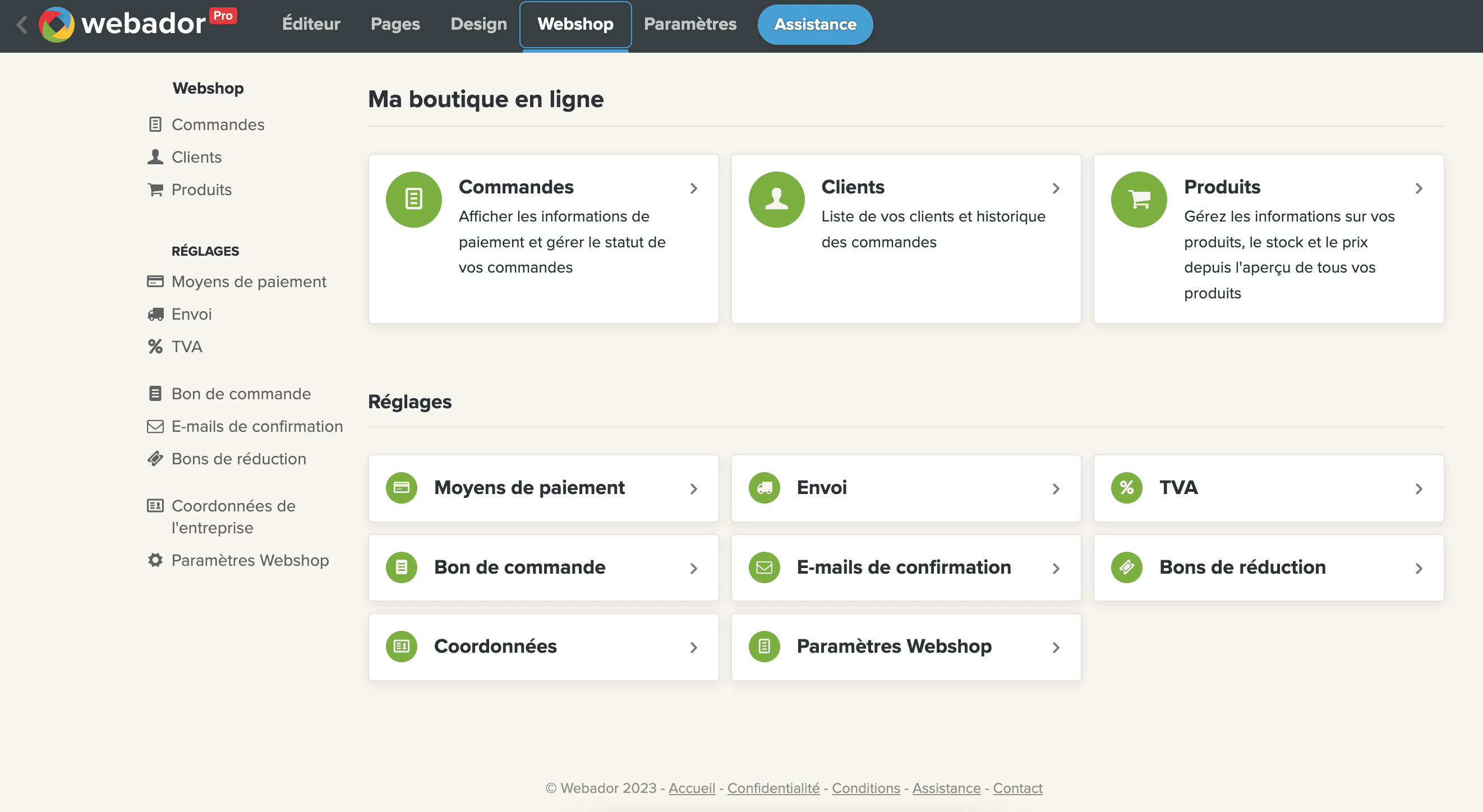The height and width of the screenshot is (812, 1483).
Task: Click the green E-mails de confirmation envelope icon
Action: pyautogui.click(x=764, y=568)
